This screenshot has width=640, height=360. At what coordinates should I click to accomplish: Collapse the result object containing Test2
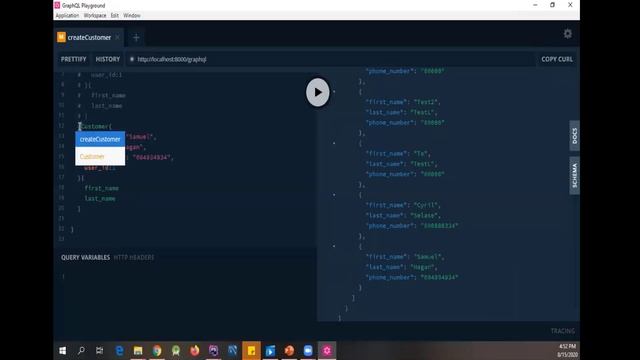[x=334, y=91]
